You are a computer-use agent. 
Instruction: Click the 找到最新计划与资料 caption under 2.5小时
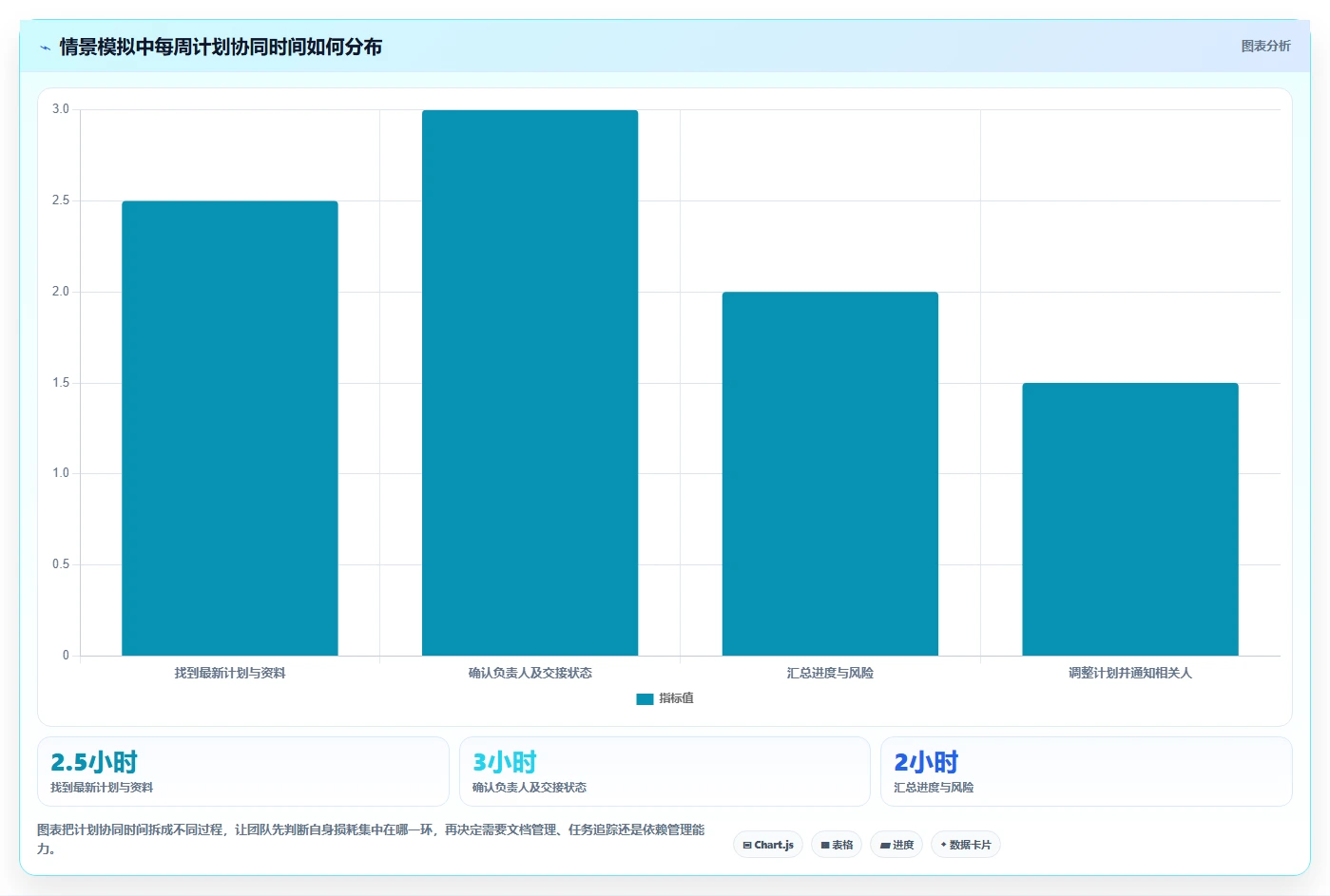[x=102, y=788]
